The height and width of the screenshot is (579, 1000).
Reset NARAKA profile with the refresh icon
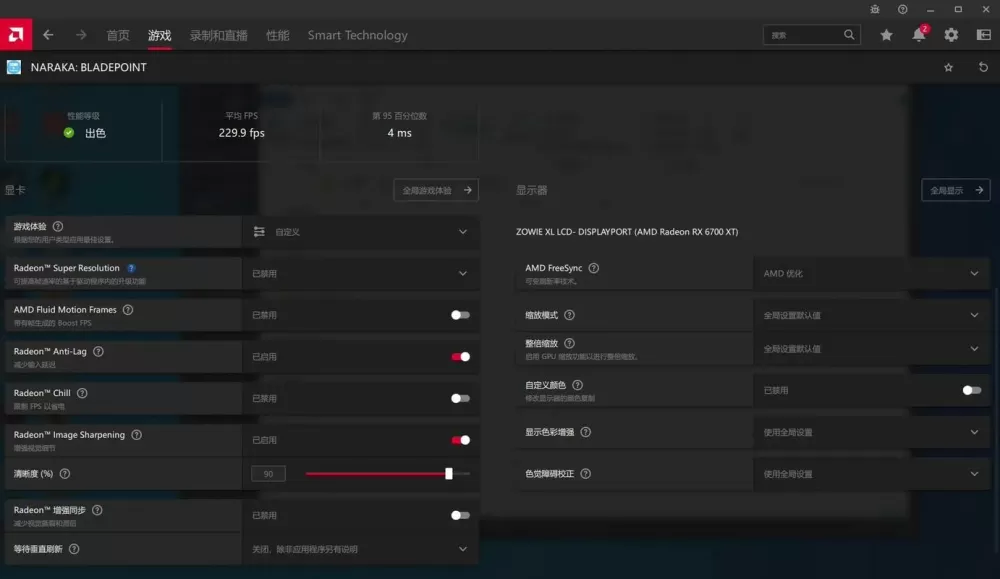(983, 67)
